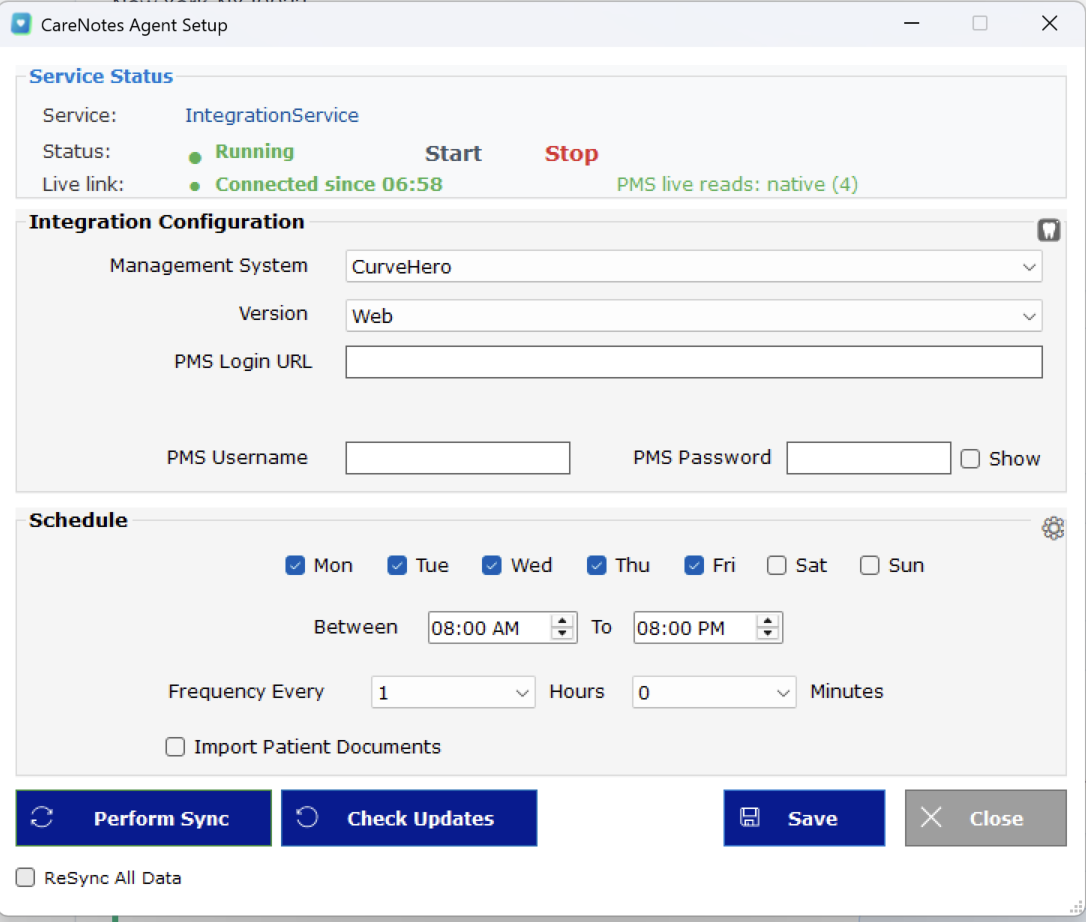Focus the PMS Password field
Screen dimensions: 1086x922
(869, 458)
